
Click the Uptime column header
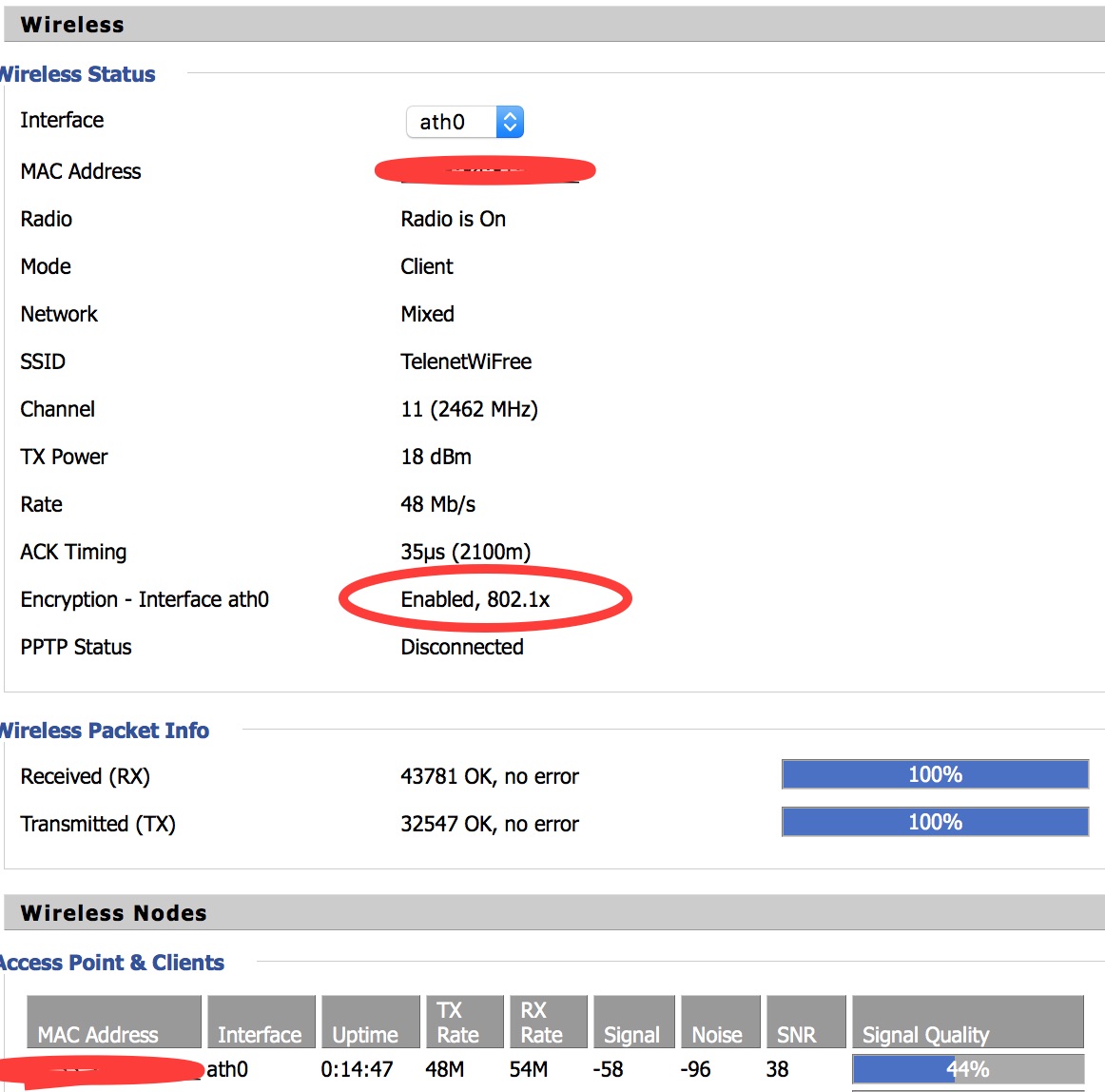coord(370,1023)
